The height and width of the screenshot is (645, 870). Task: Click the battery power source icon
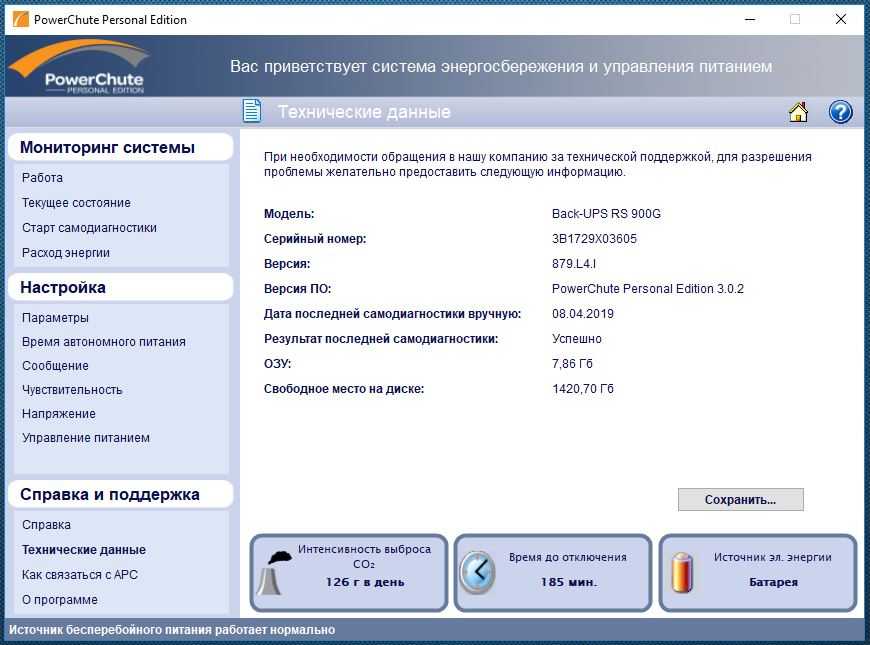(680, 573)
